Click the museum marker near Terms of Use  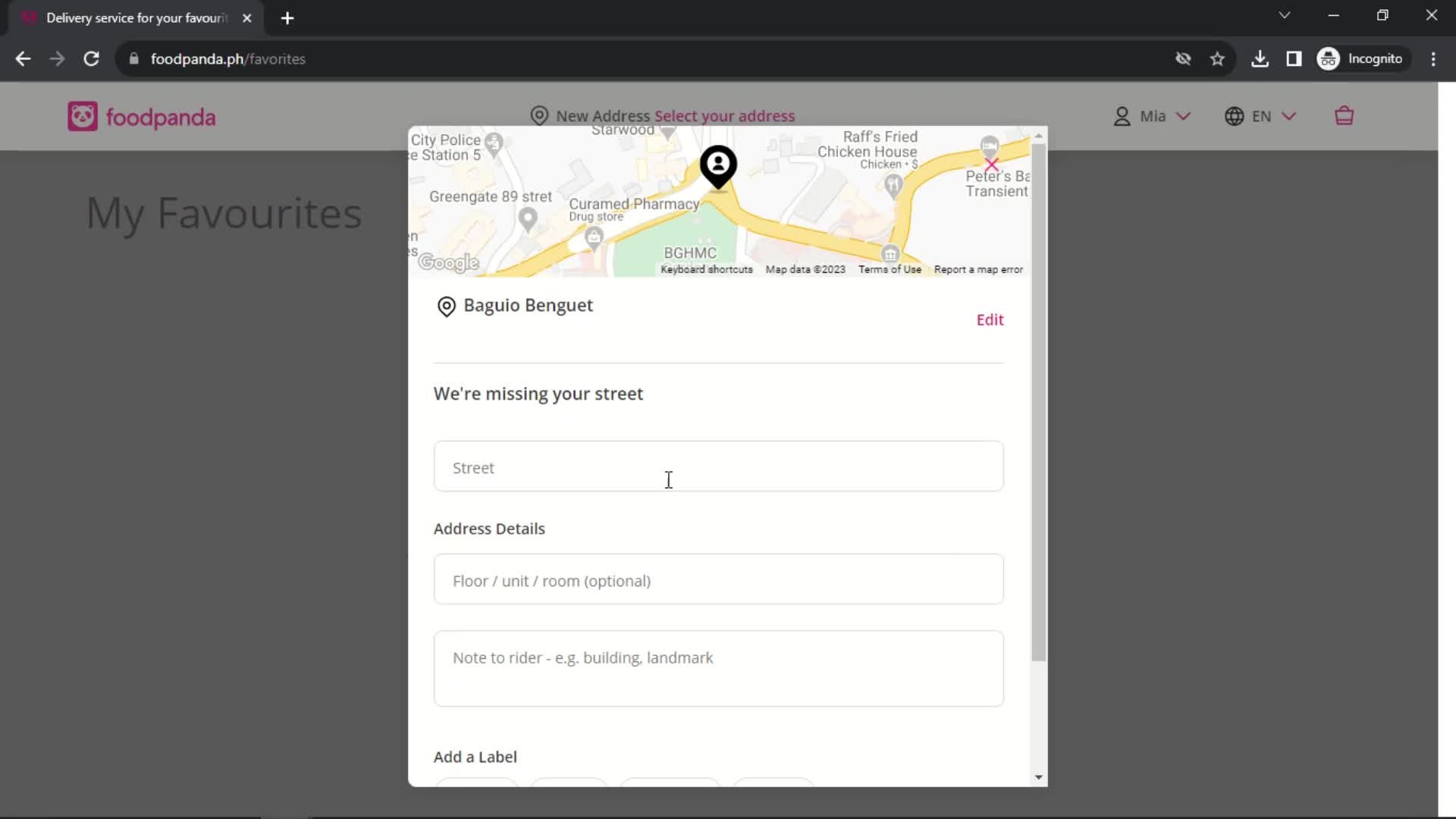890,253
